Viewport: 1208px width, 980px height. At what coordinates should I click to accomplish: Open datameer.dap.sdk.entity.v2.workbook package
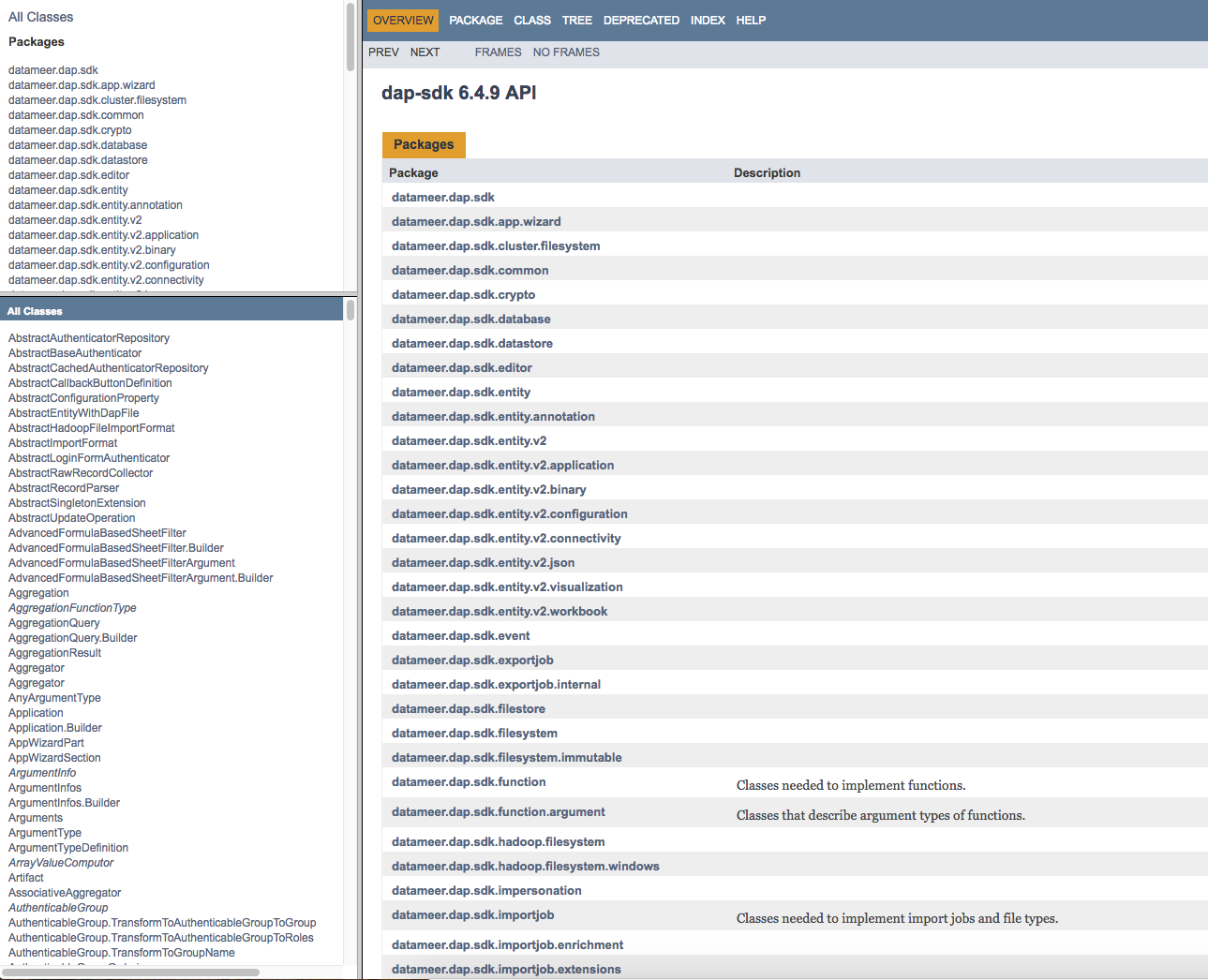(x=500, y=612)
